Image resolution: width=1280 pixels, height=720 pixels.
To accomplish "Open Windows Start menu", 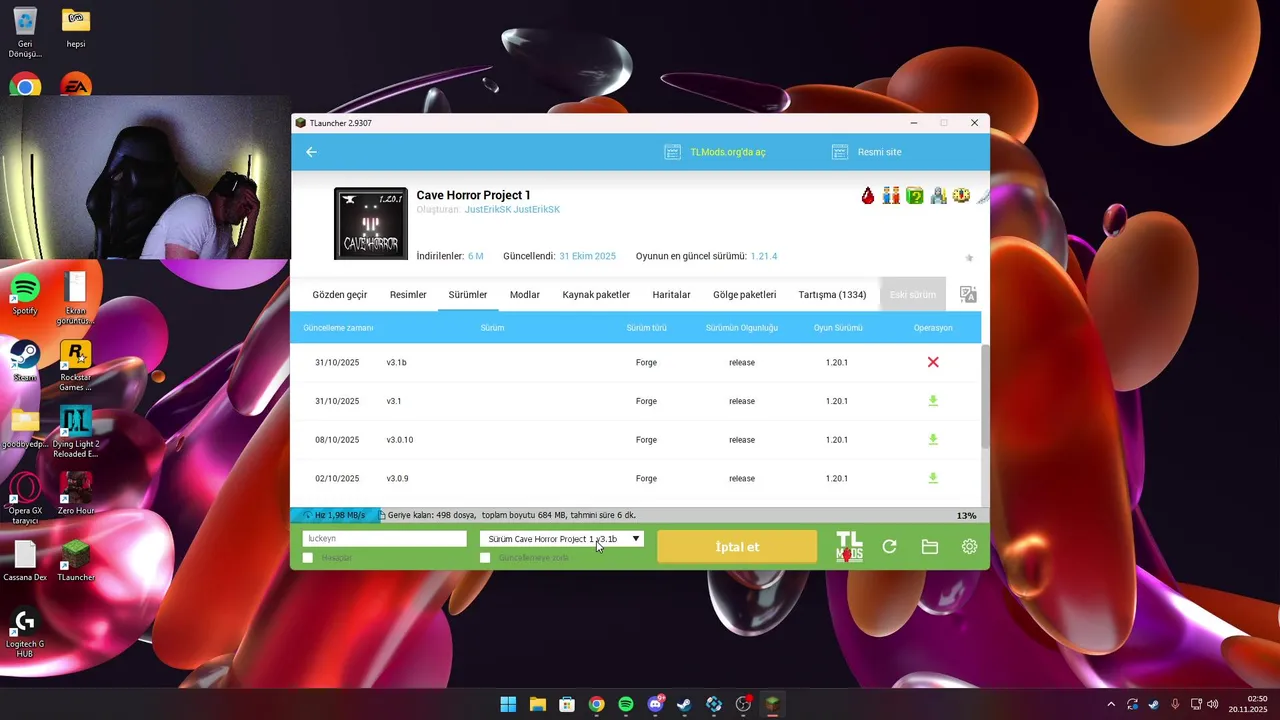I will [x=508, y=704].
